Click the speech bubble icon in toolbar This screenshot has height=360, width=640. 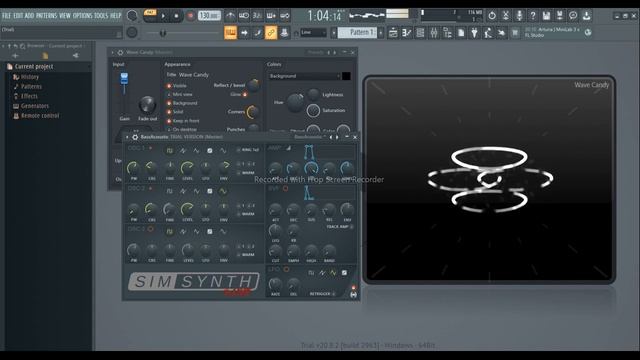click(573, 16)
